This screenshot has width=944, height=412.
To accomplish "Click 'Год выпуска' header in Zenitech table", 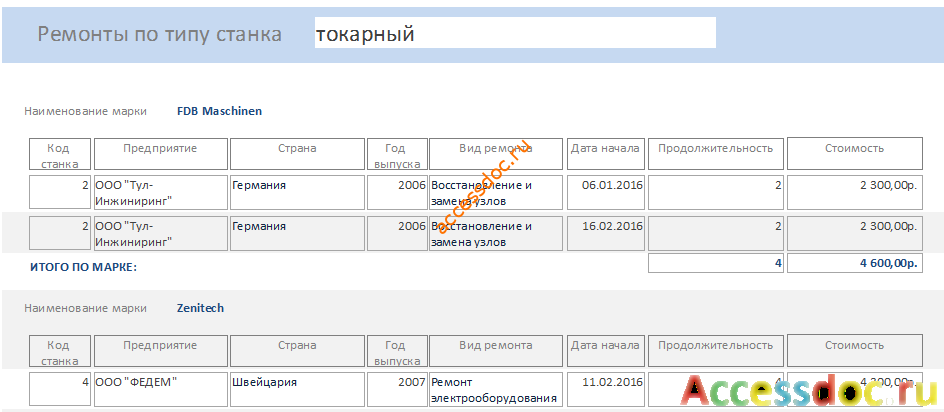I will [397, 351].
